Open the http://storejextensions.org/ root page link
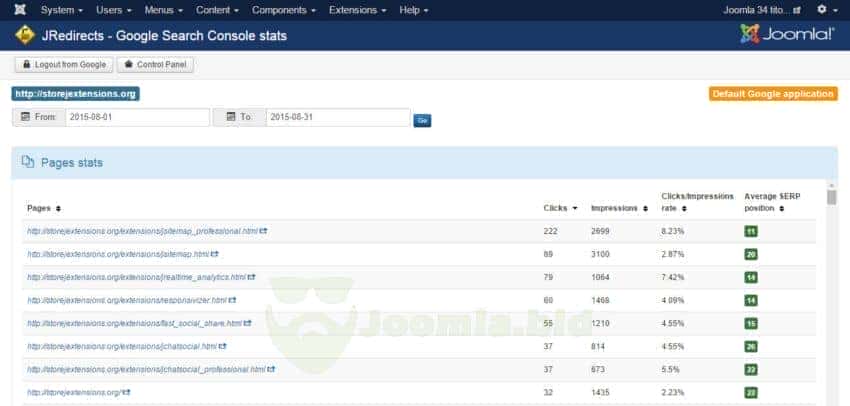Image resolution: width=850 pixels, height=406 pixels. pyautogui.click(x=74, y=392)
